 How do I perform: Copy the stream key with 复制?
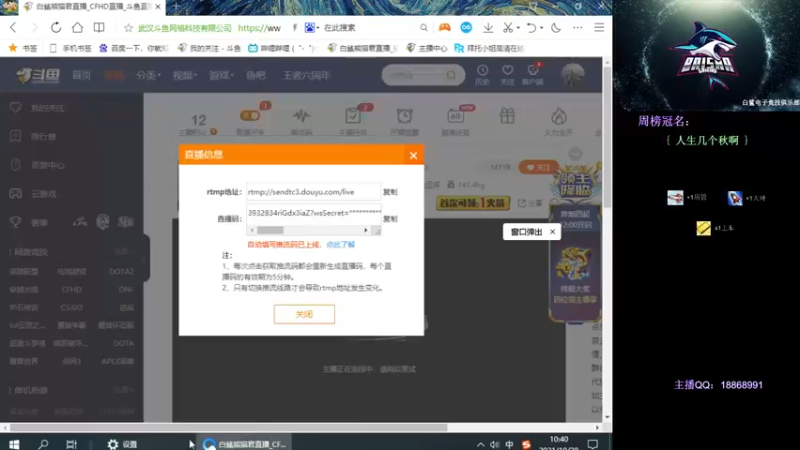pos(390,219)
